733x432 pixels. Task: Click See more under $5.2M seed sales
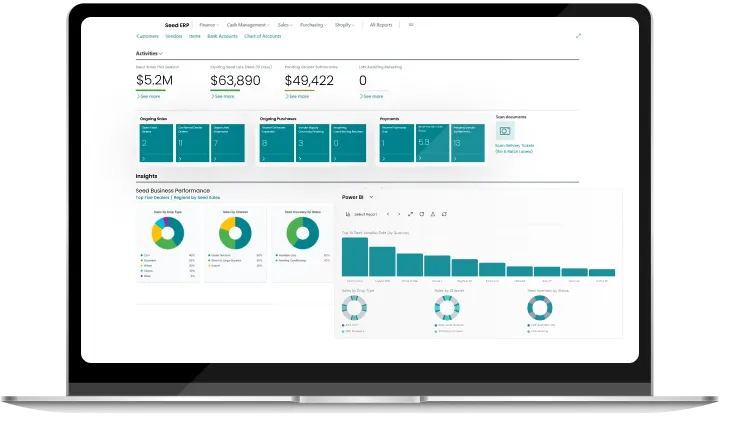148,96
